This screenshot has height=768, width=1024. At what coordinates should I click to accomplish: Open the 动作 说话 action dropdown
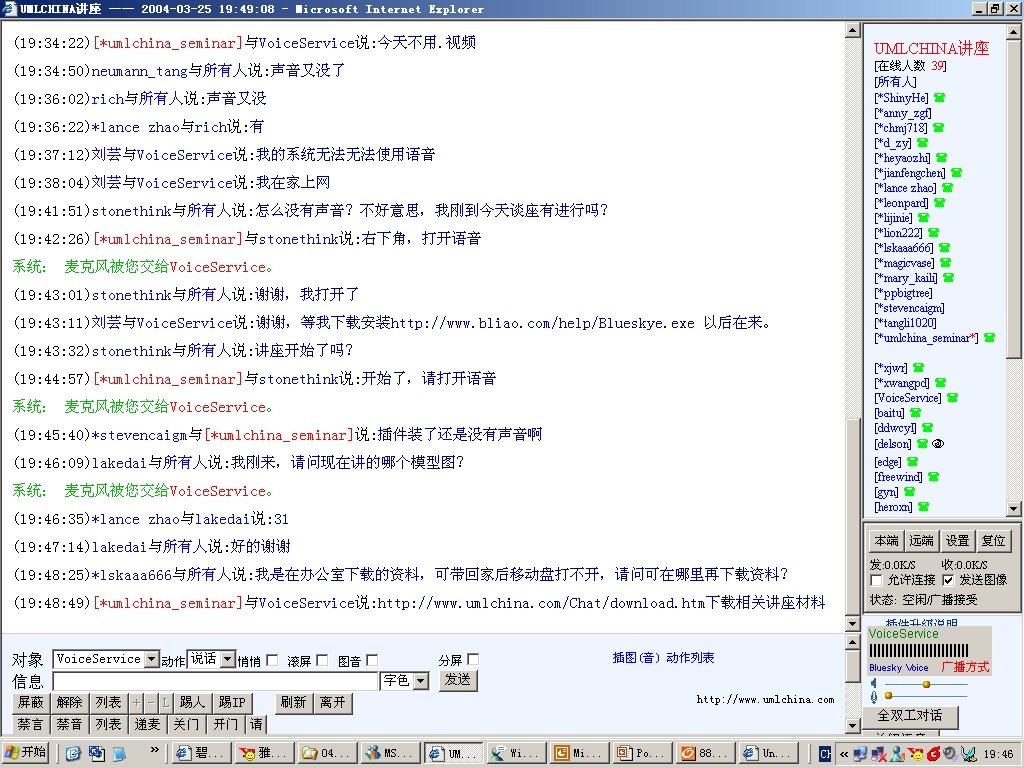pos(228,659)
